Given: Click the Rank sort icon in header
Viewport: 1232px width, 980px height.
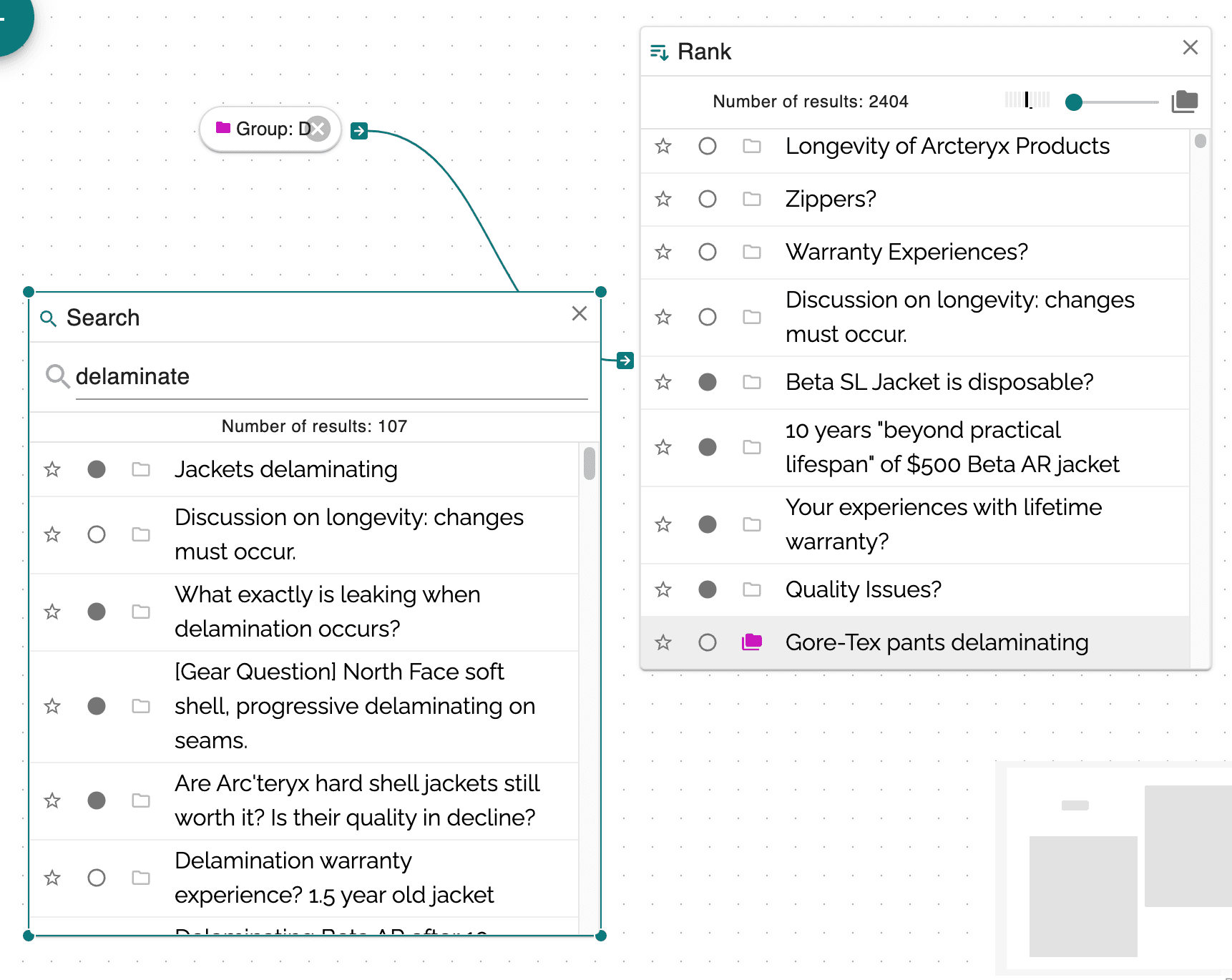Looking at the screenshot, I should (659, 52).
